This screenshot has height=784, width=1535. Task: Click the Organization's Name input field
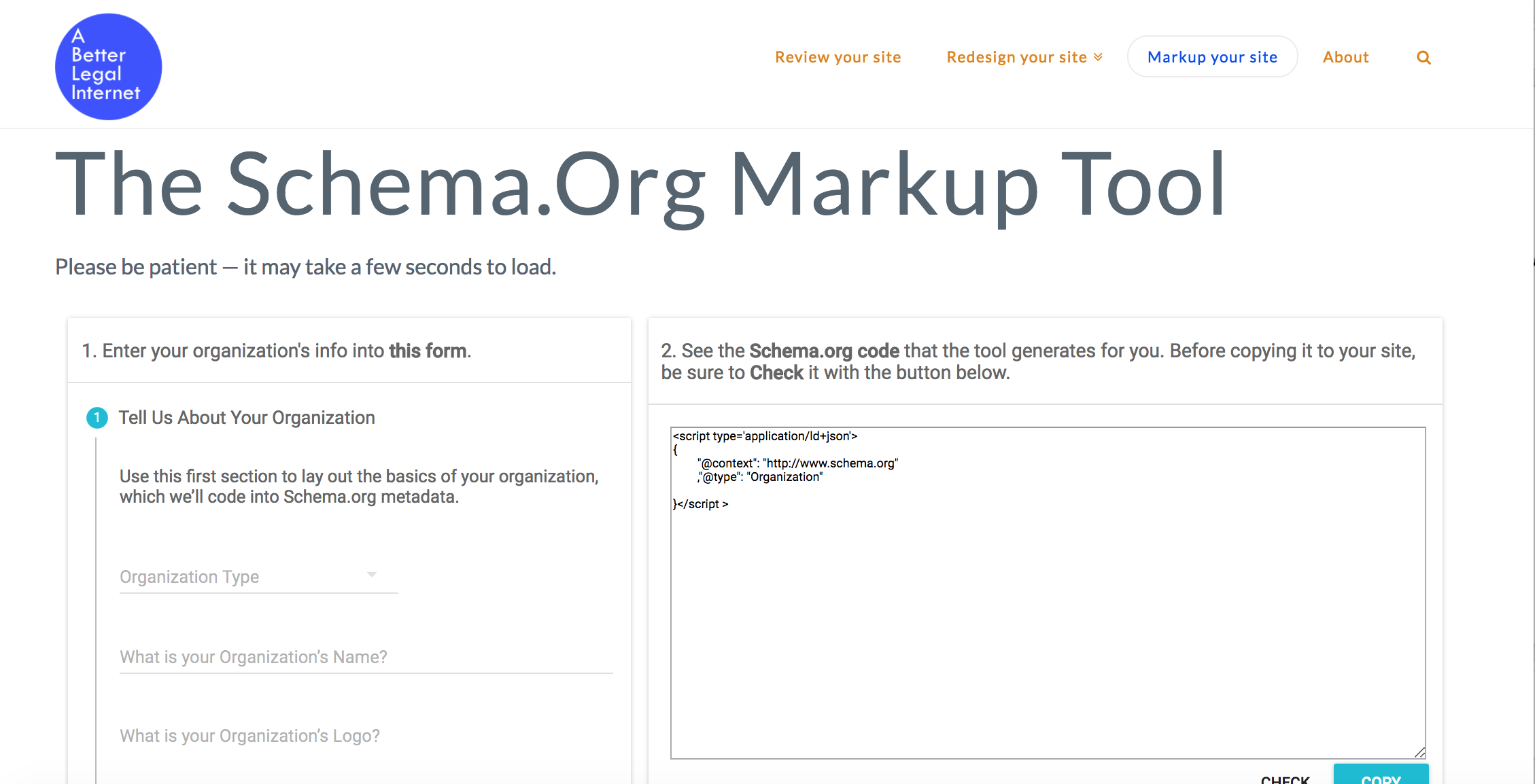click(x=366, y=657)
